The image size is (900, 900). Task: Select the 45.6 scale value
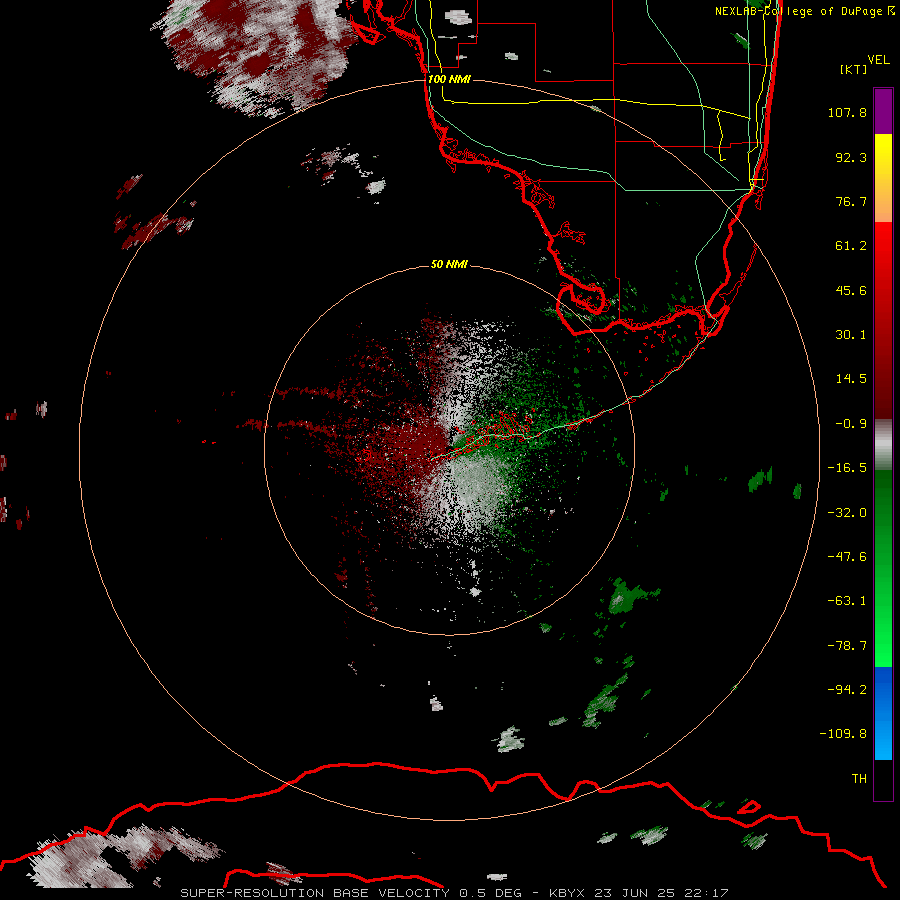(x=851, y=290)
